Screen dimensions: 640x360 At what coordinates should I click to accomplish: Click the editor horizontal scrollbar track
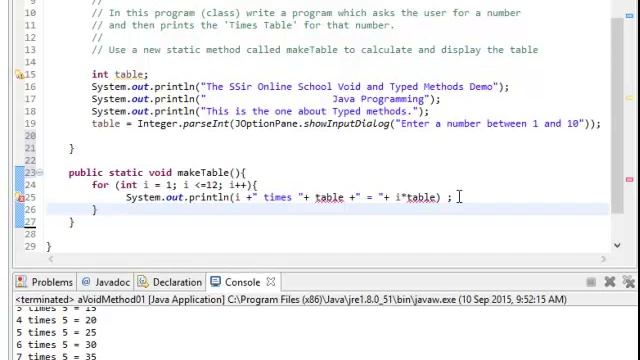coord(327,259)
